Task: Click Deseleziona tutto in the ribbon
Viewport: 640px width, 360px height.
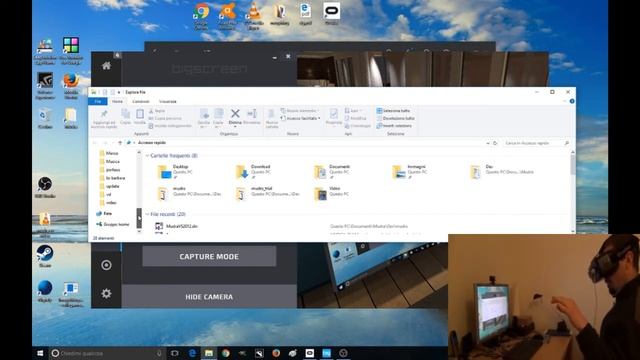Action: [396, 118]
